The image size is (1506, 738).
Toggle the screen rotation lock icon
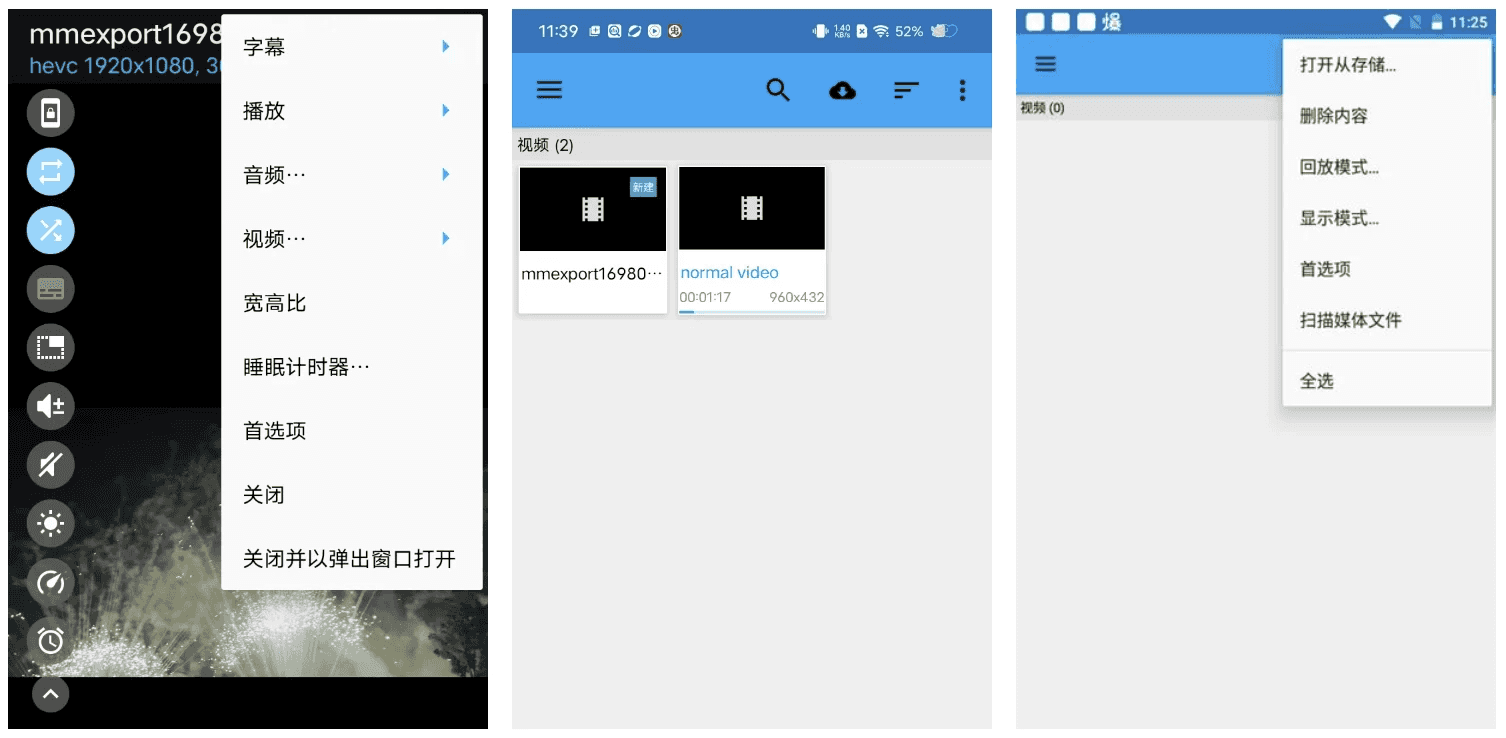50,112
